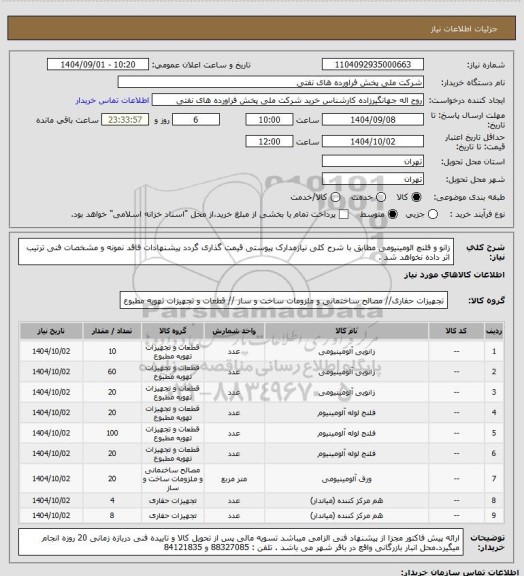Click the buyer notes description text box
The height and width of the screenshot is (576, 524).
pos(241,542)
